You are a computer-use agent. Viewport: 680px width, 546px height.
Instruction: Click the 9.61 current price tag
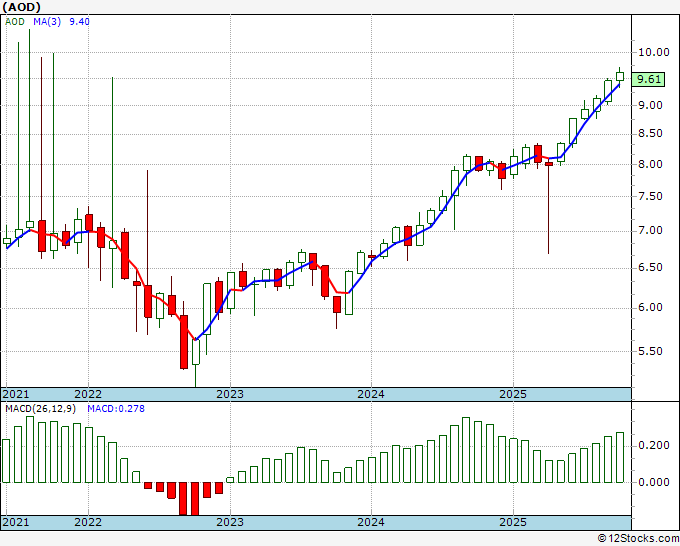click(x=648, y=79)
